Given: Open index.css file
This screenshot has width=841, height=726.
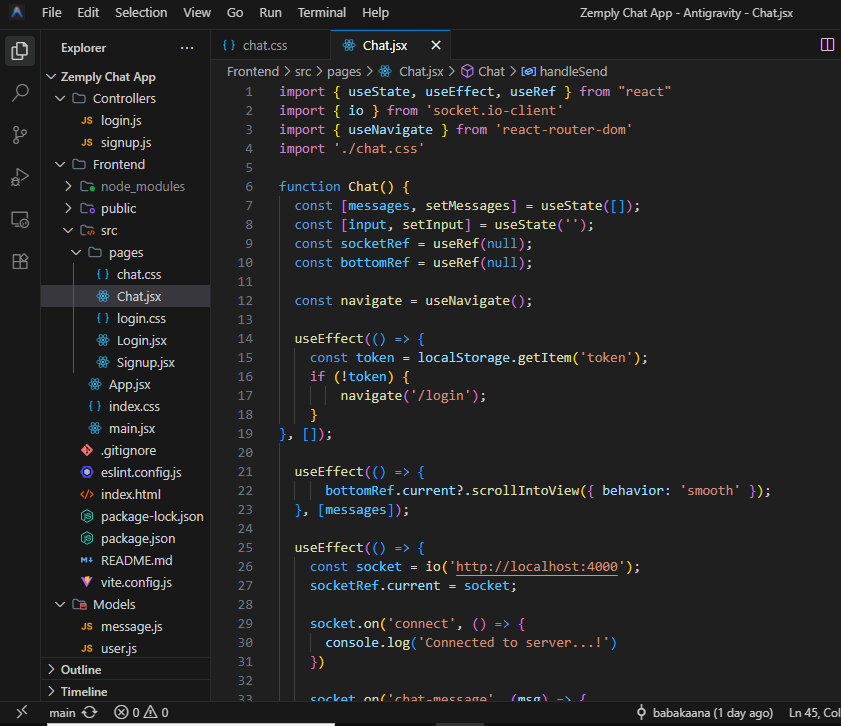Looking at the screenshot, I should 126,406.
